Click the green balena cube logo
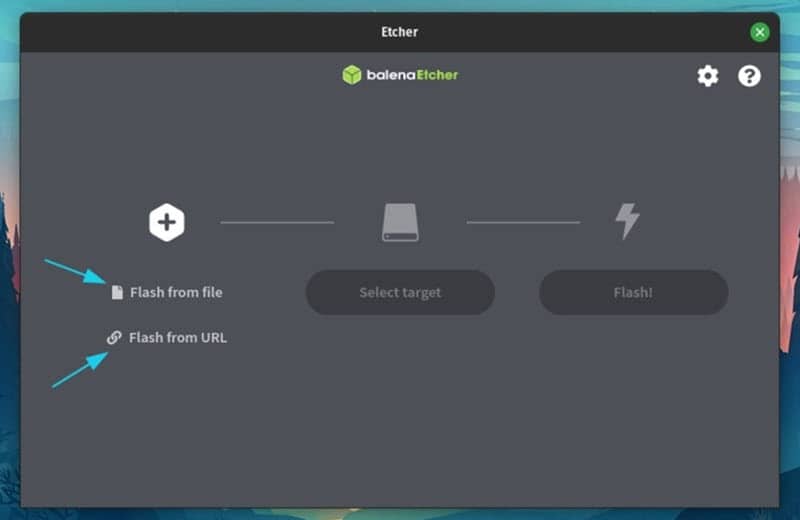 click(351, 75)
